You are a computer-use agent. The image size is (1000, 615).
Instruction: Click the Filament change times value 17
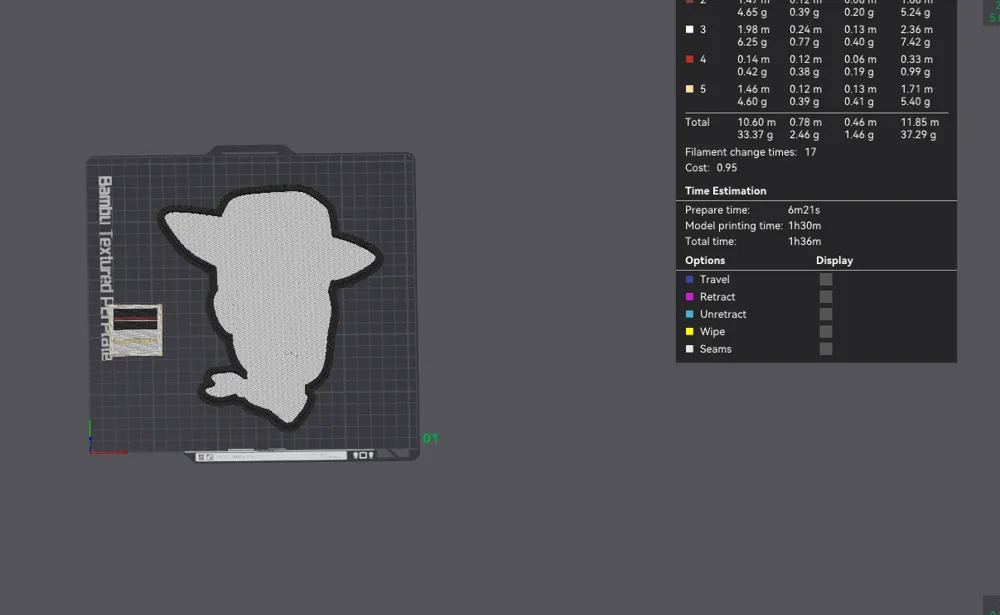(x=810, y=152)
